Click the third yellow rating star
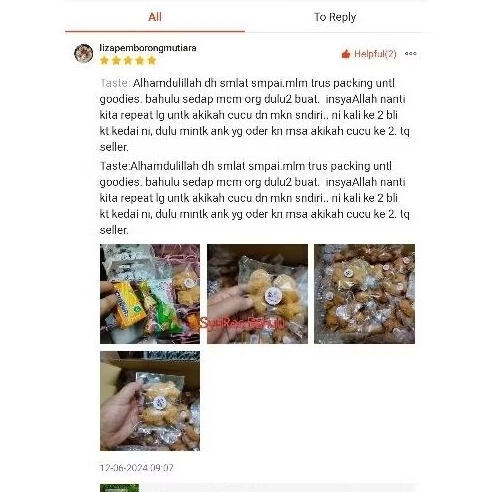This screenshot has width=492, height=492. 128,61
